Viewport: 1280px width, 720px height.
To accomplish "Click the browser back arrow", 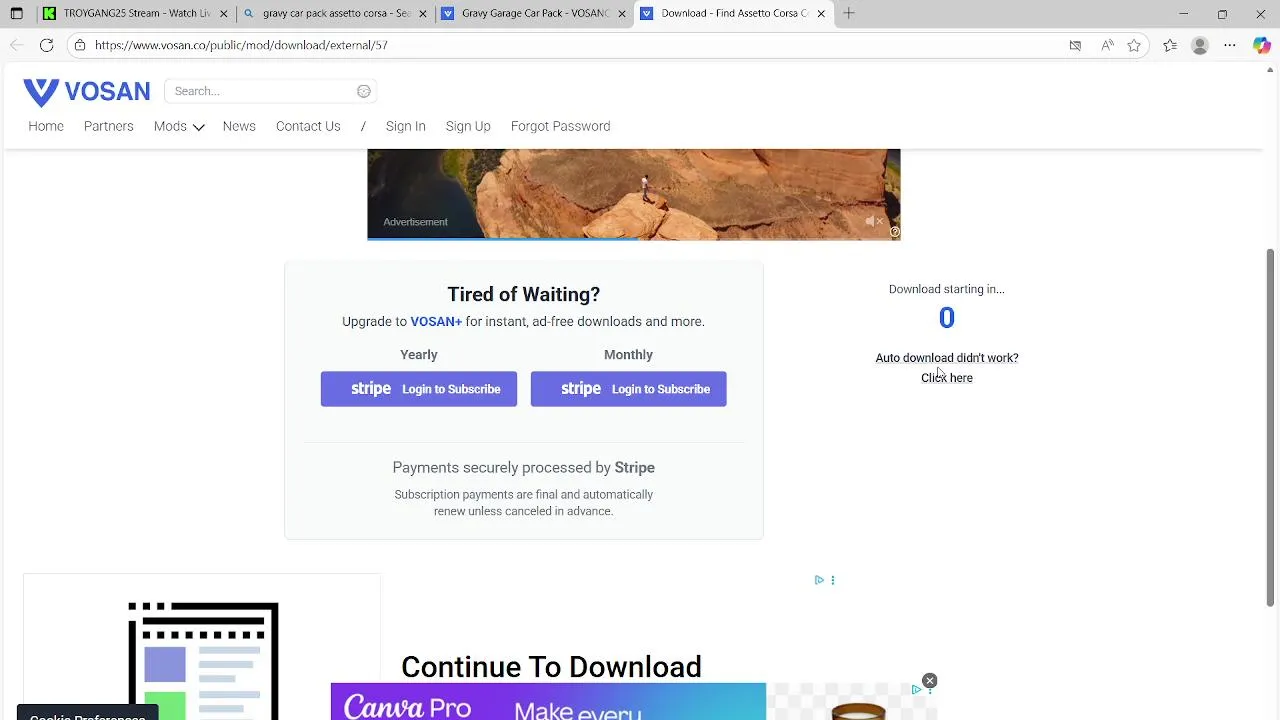I will pyautogui.click(x=16, y=45).
